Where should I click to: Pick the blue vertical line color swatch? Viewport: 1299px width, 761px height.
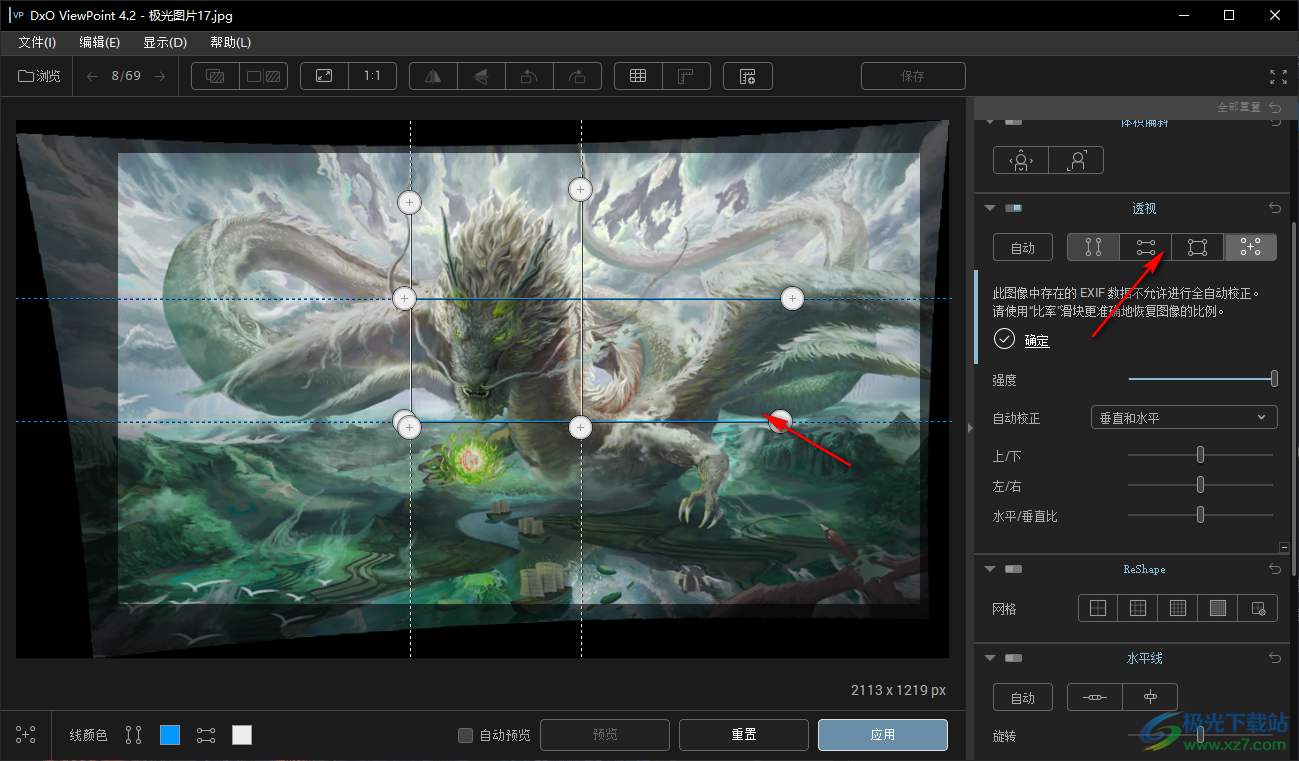(170, 735)
